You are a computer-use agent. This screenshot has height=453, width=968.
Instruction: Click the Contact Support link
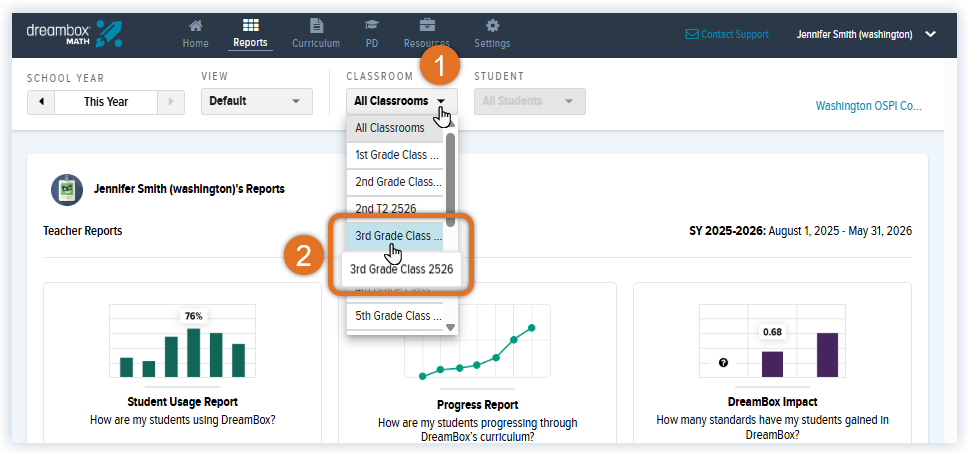[x=734, y=35]
